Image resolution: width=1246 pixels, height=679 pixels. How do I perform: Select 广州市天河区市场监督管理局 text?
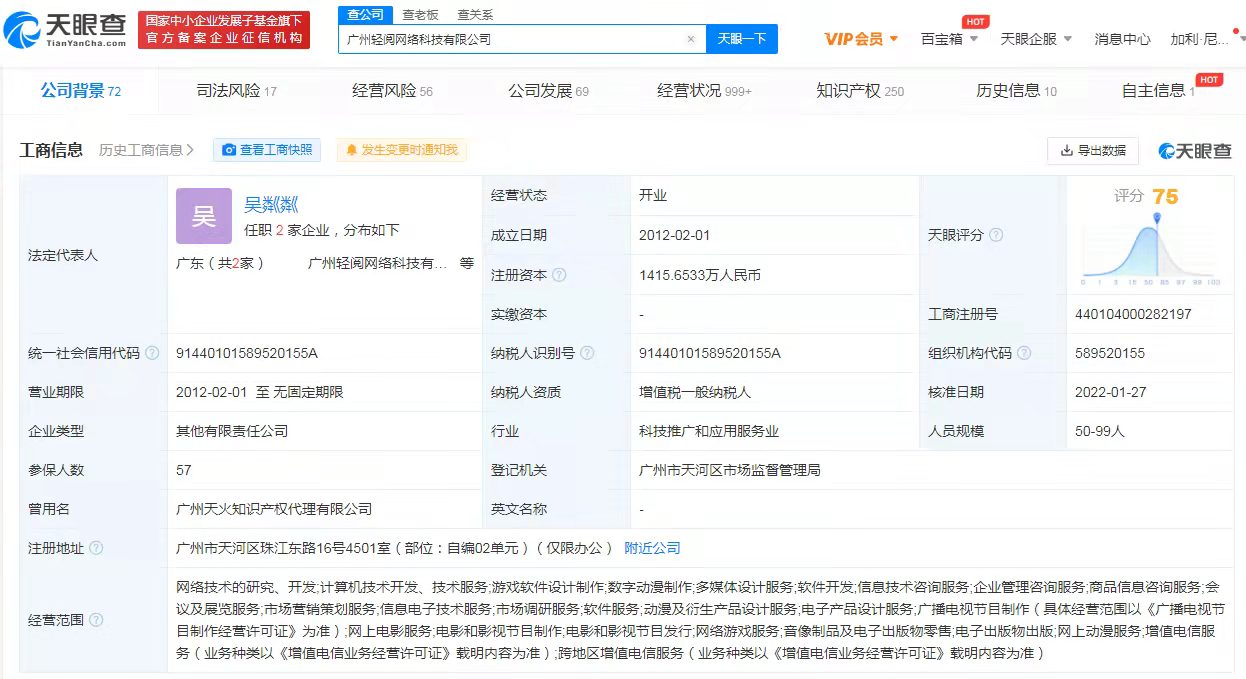[x=730, y=470]
